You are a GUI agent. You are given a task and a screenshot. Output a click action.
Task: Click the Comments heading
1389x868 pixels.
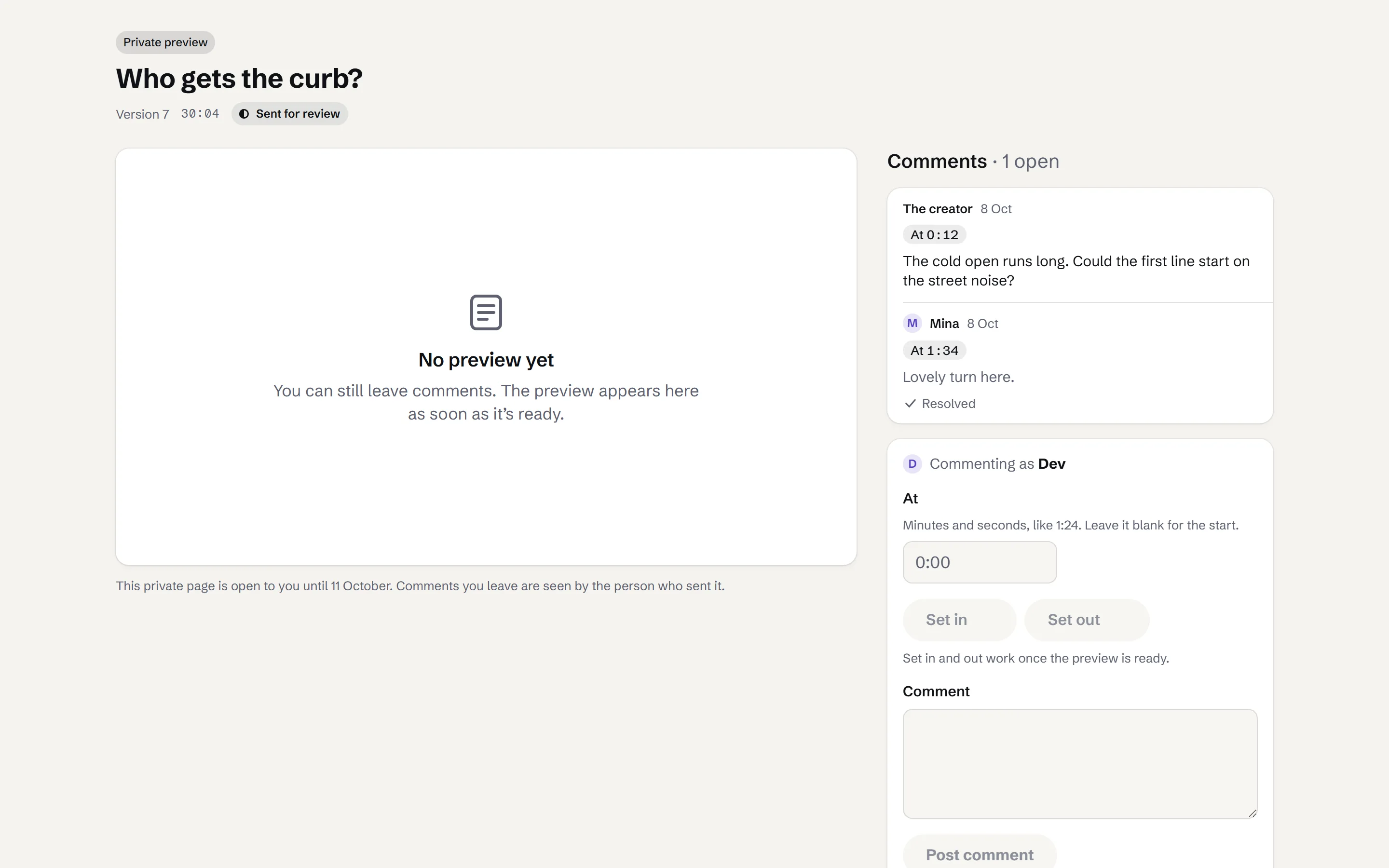pos(937,162)
